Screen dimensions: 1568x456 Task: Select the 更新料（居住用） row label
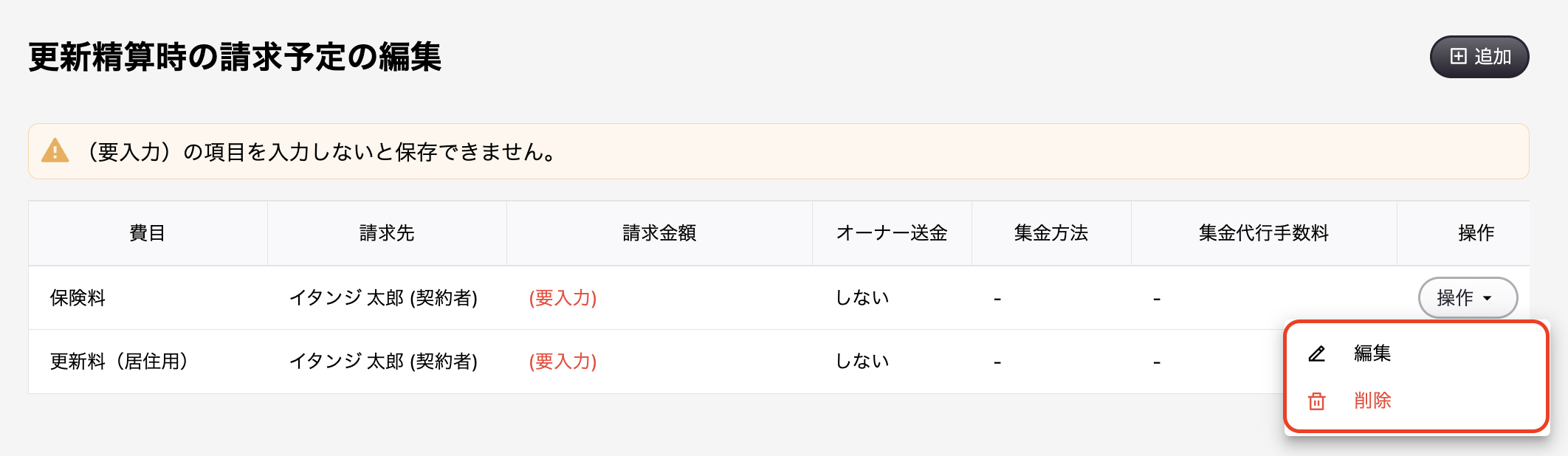click(119, 362)
